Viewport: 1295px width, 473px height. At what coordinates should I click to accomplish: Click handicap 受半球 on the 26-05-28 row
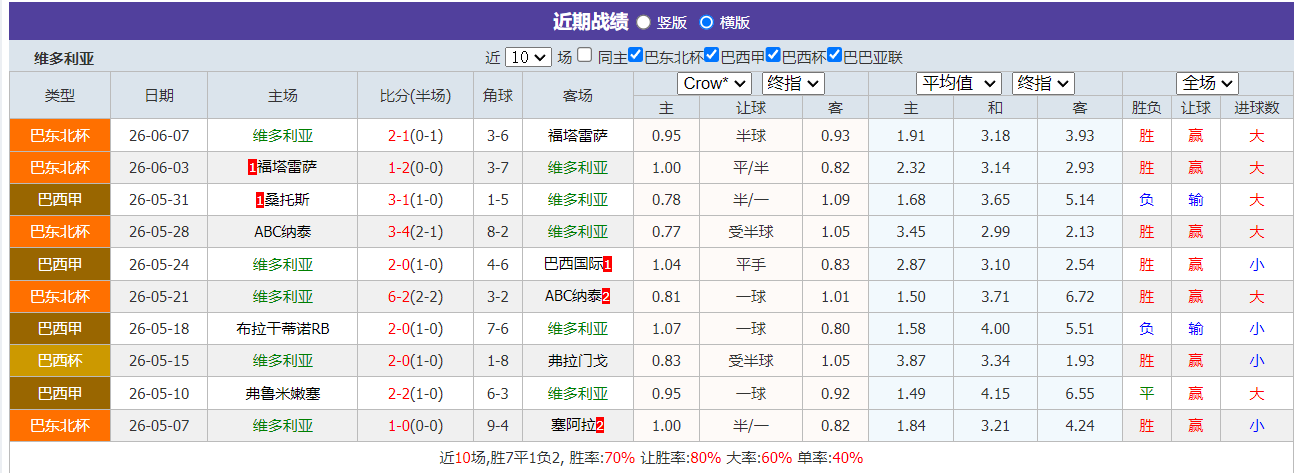[x=750, y=231]
